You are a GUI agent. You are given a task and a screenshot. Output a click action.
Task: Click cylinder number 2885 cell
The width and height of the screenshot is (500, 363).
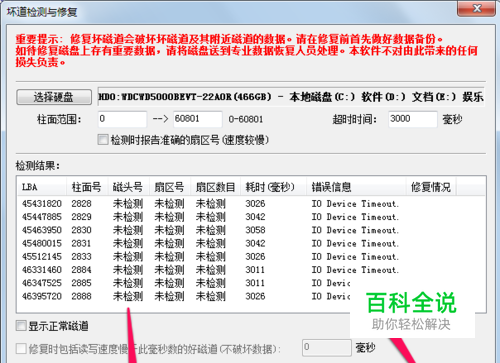click(x=81, y=283)
